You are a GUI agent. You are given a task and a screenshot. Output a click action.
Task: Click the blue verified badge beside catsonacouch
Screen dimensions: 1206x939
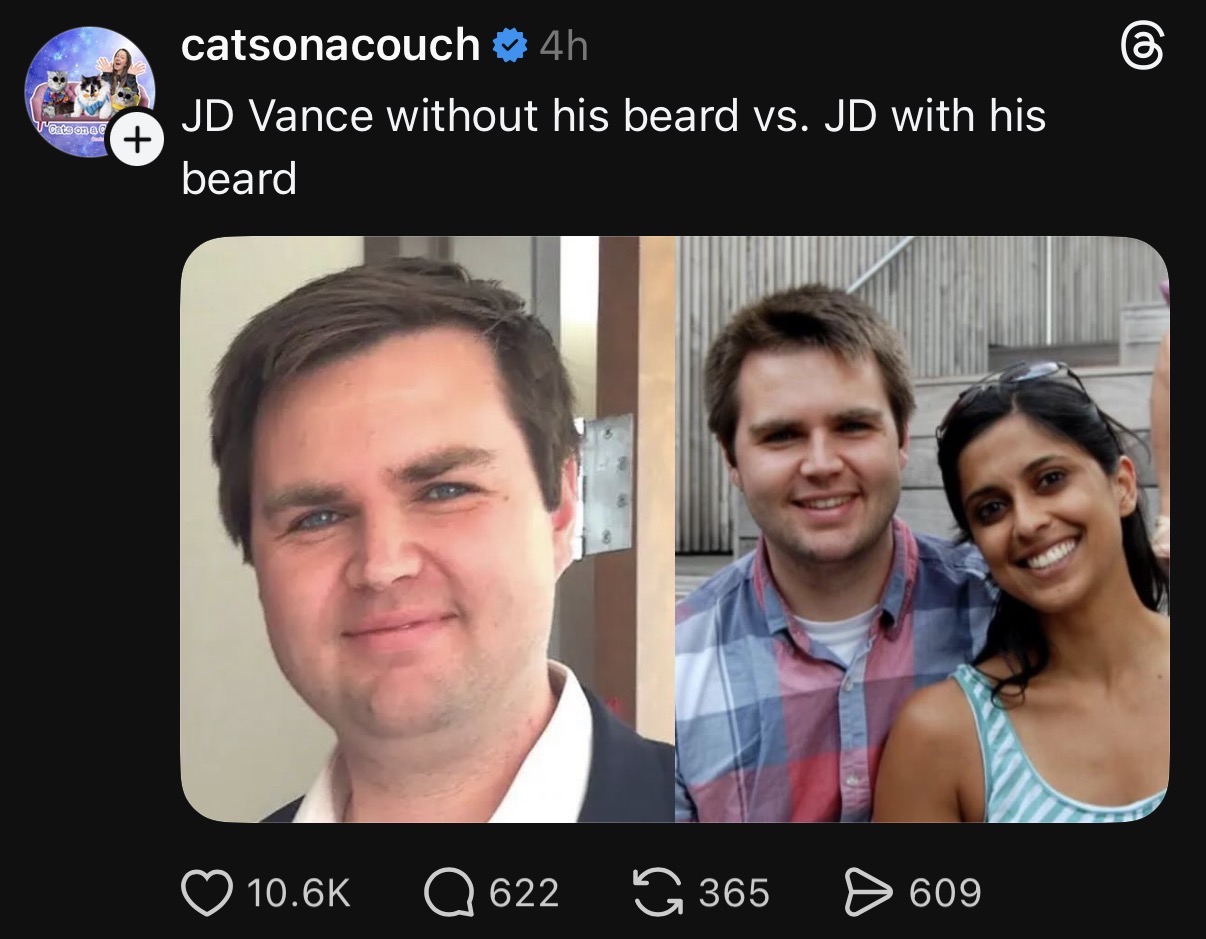point(511,45)
